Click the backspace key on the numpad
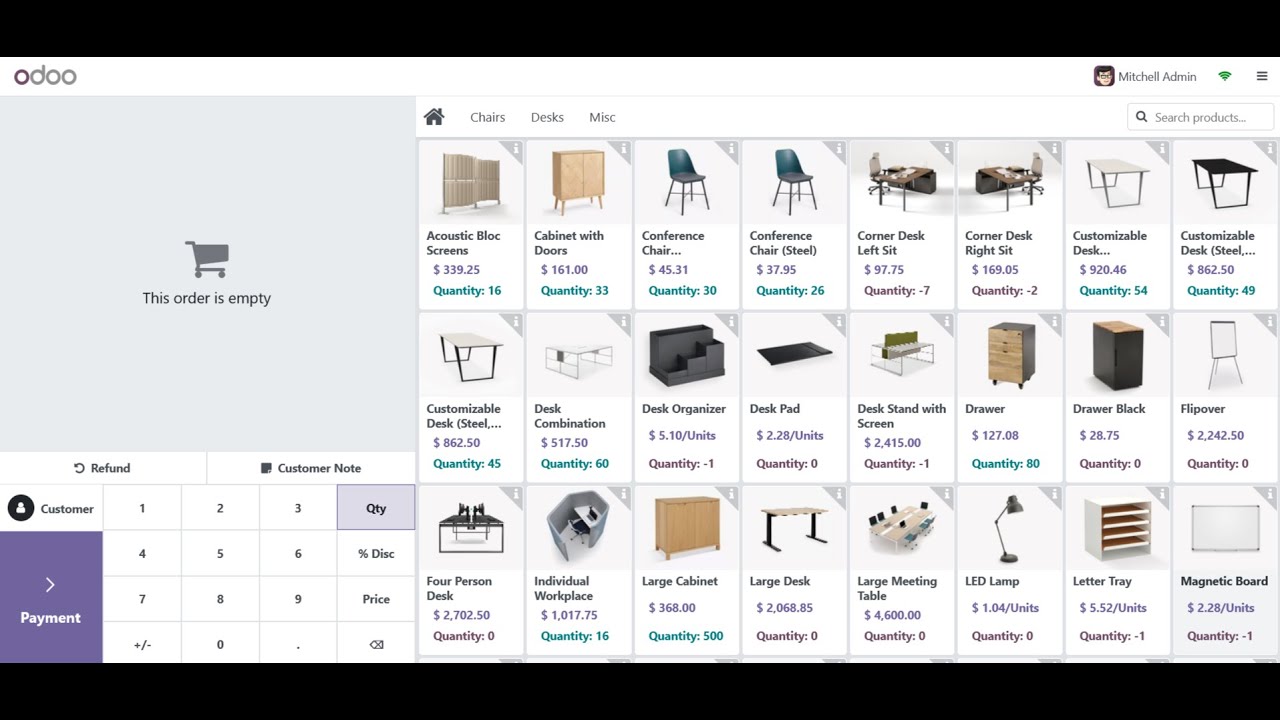The image size is (1280, 720). (x=376, y=644)
